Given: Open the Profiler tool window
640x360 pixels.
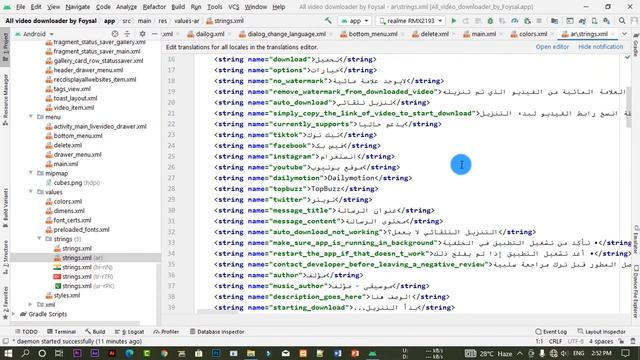Looking at the screenshot, I should [166, 332].
